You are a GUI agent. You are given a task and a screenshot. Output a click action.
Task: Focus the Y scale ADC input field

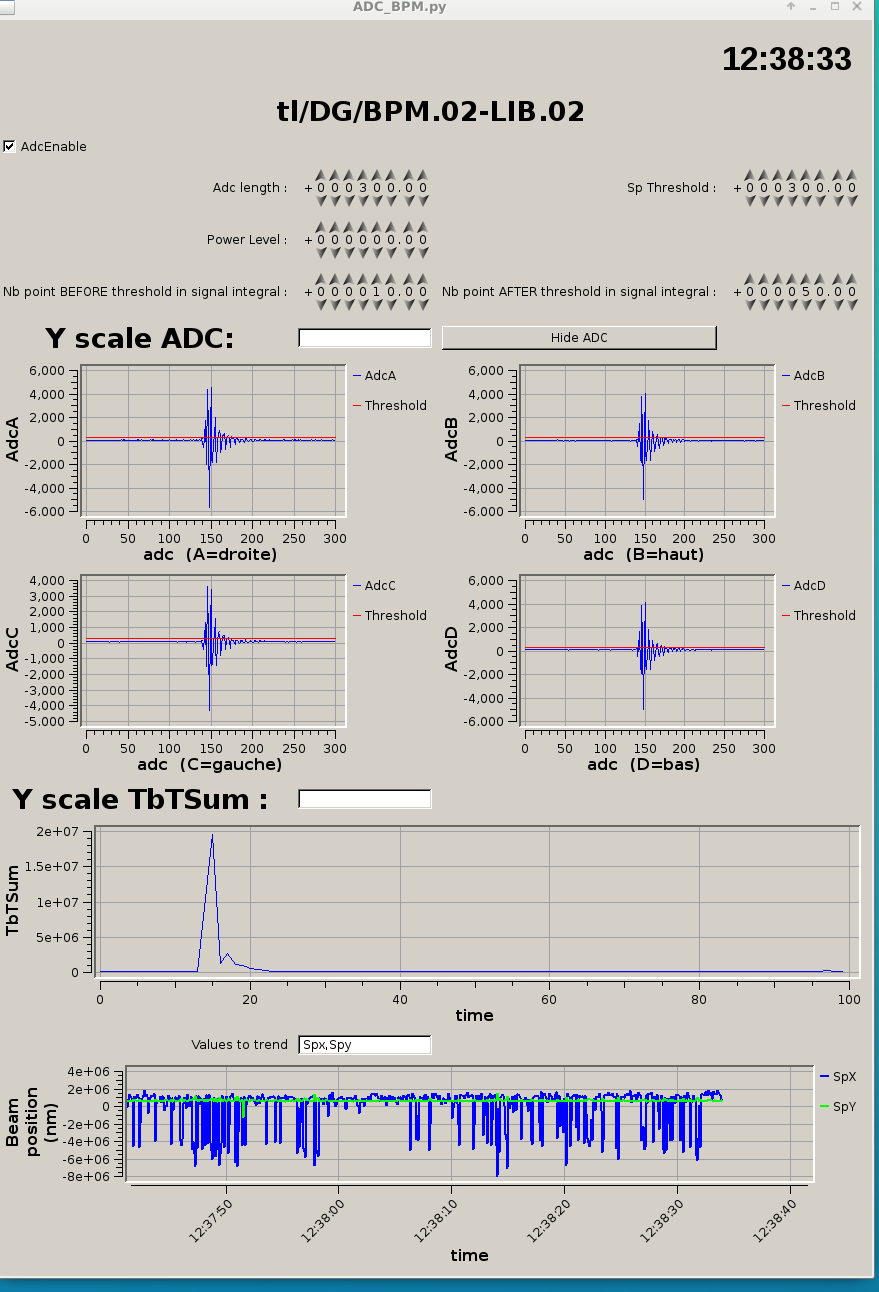364,338
